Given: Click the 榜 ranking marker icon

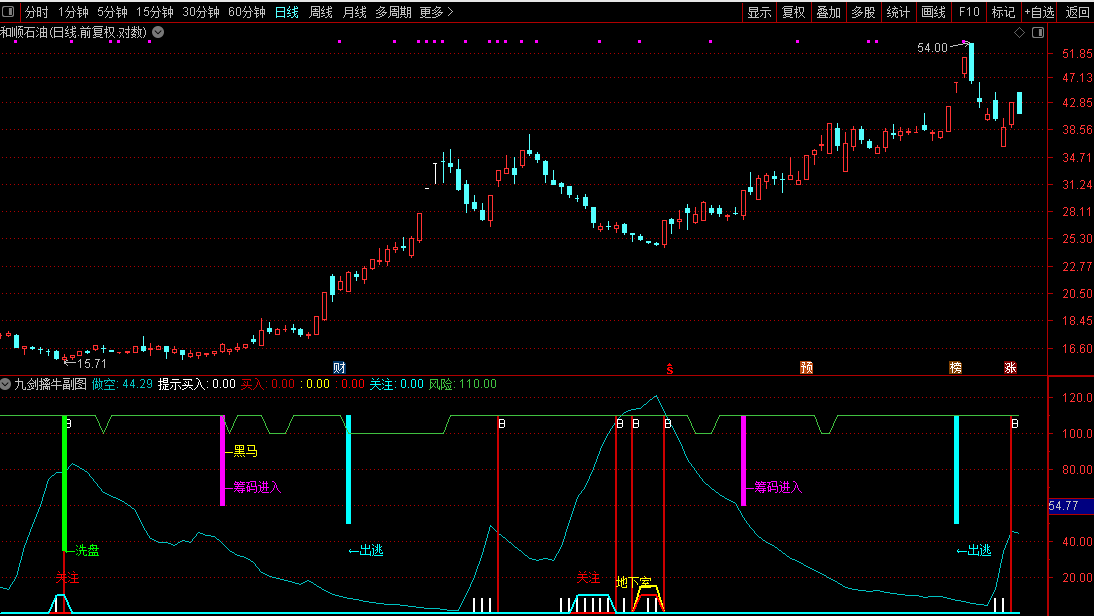Looking at the screenshot, I should (955, 368).
